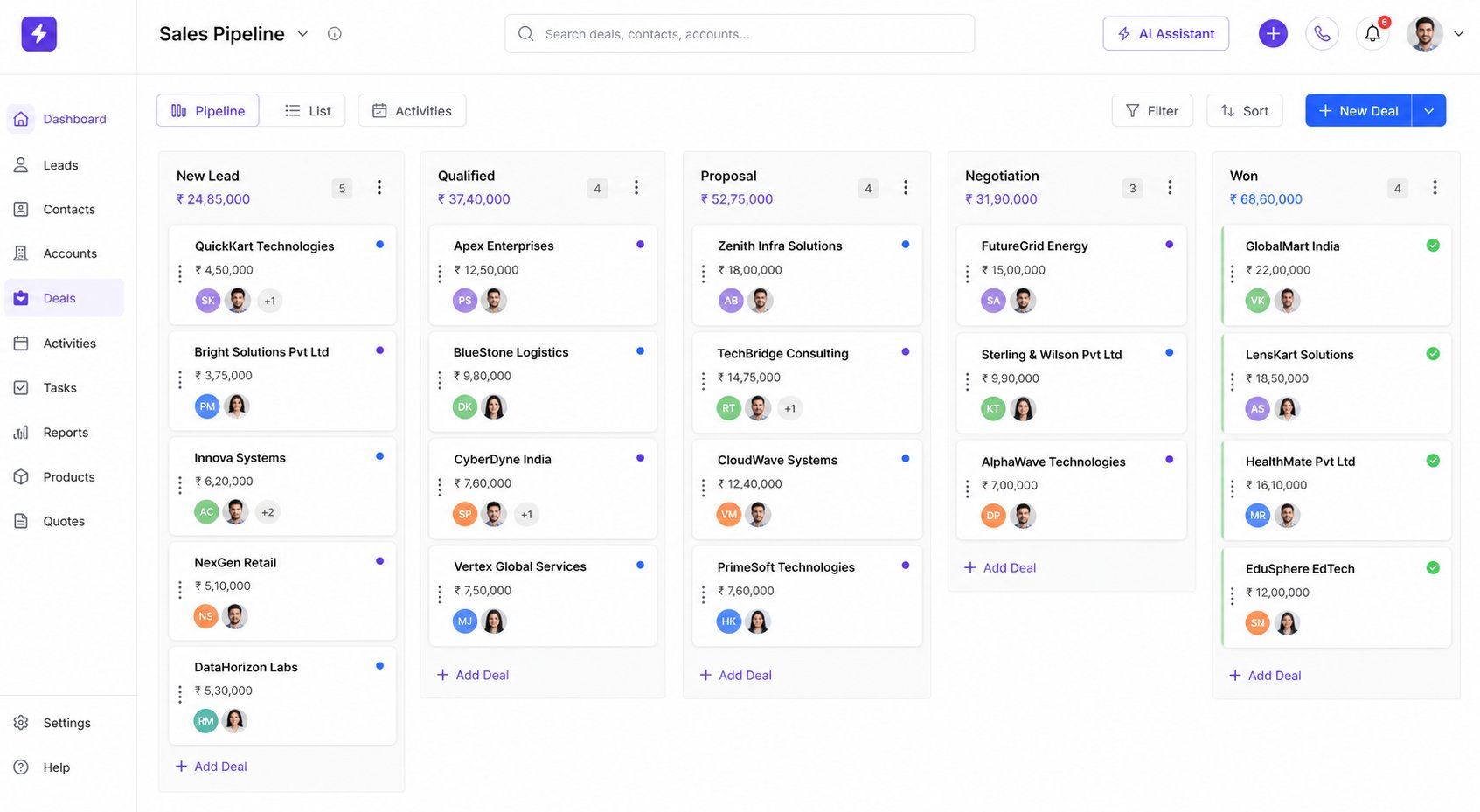
Task: Click the SK avatar on QuickKart Technologies
Action: pyautogui.click(x=207, y=301)
